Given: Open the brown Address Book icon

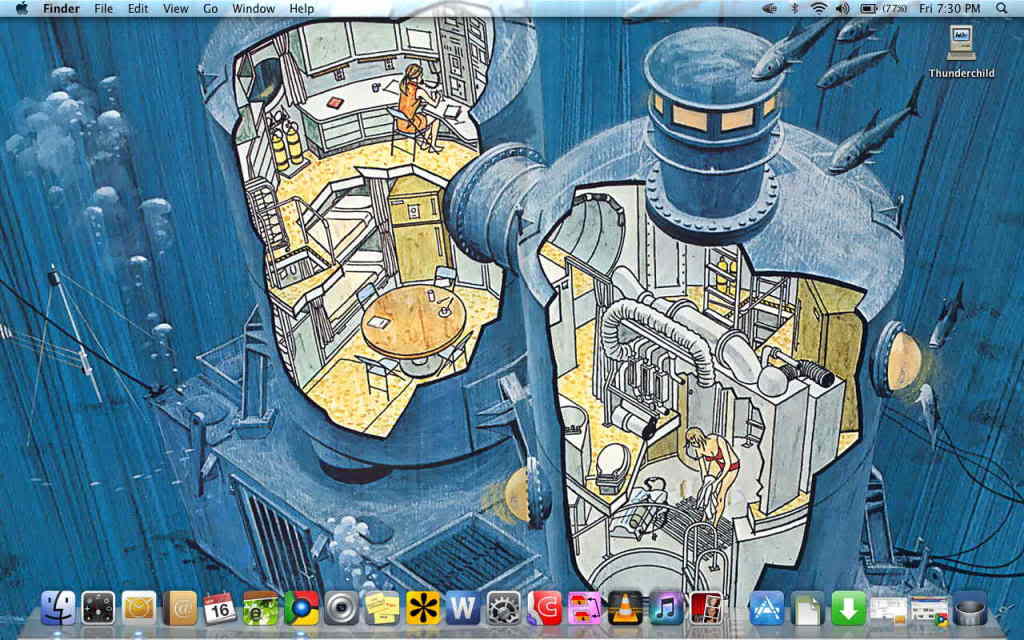Looking at the screenshot, I should pyautogui.click(x=180, y=608).
